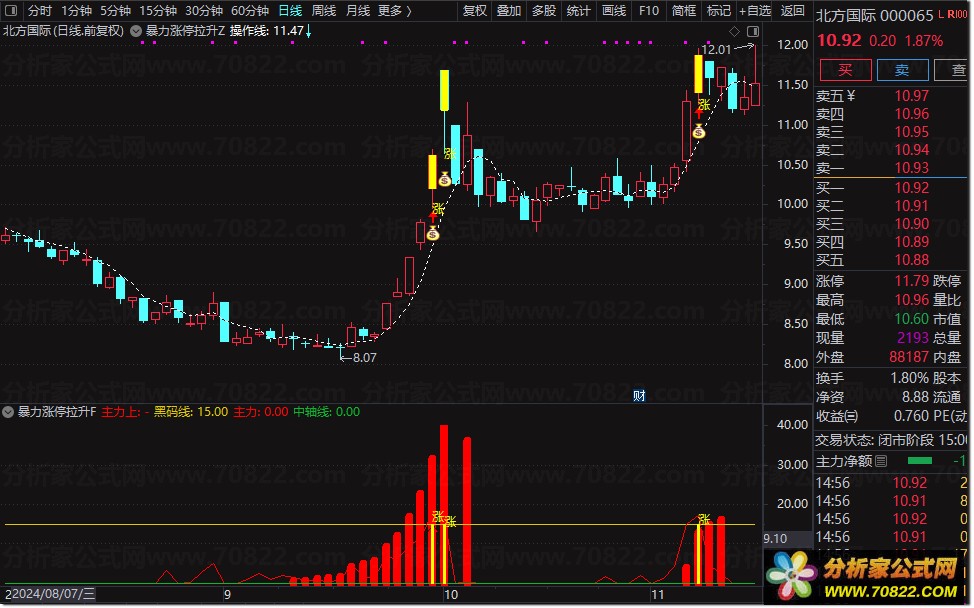The width and height of the screenshot is (974, 608).
Task: Select the 1分钟 period tab
Action: pos(76,11)
